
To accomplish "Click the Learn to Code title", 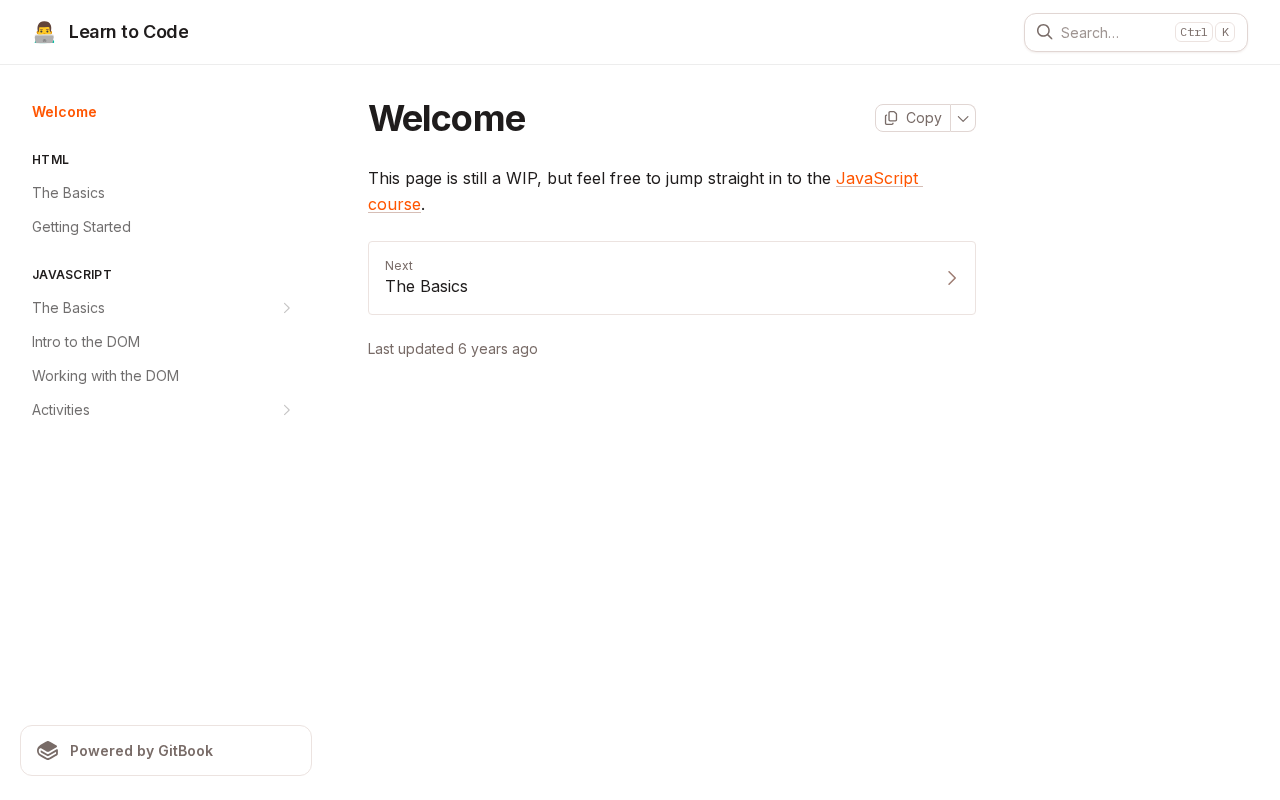I will pos(128,32).
